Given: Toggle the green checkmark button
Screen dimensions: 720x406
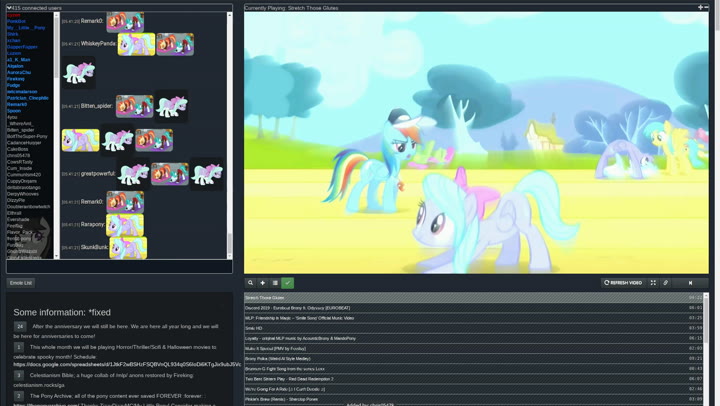Looking at the screenshot, I should 287,283.
